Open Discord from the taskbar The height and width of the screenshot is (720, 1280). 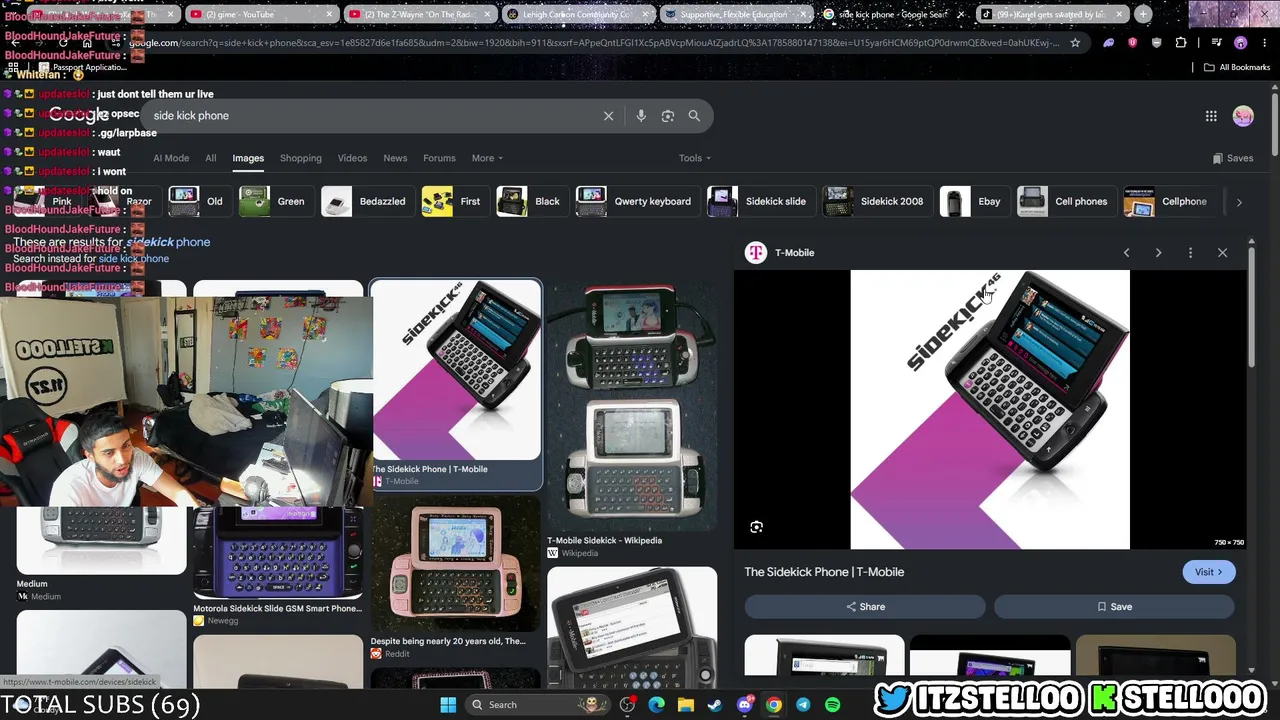744,705
